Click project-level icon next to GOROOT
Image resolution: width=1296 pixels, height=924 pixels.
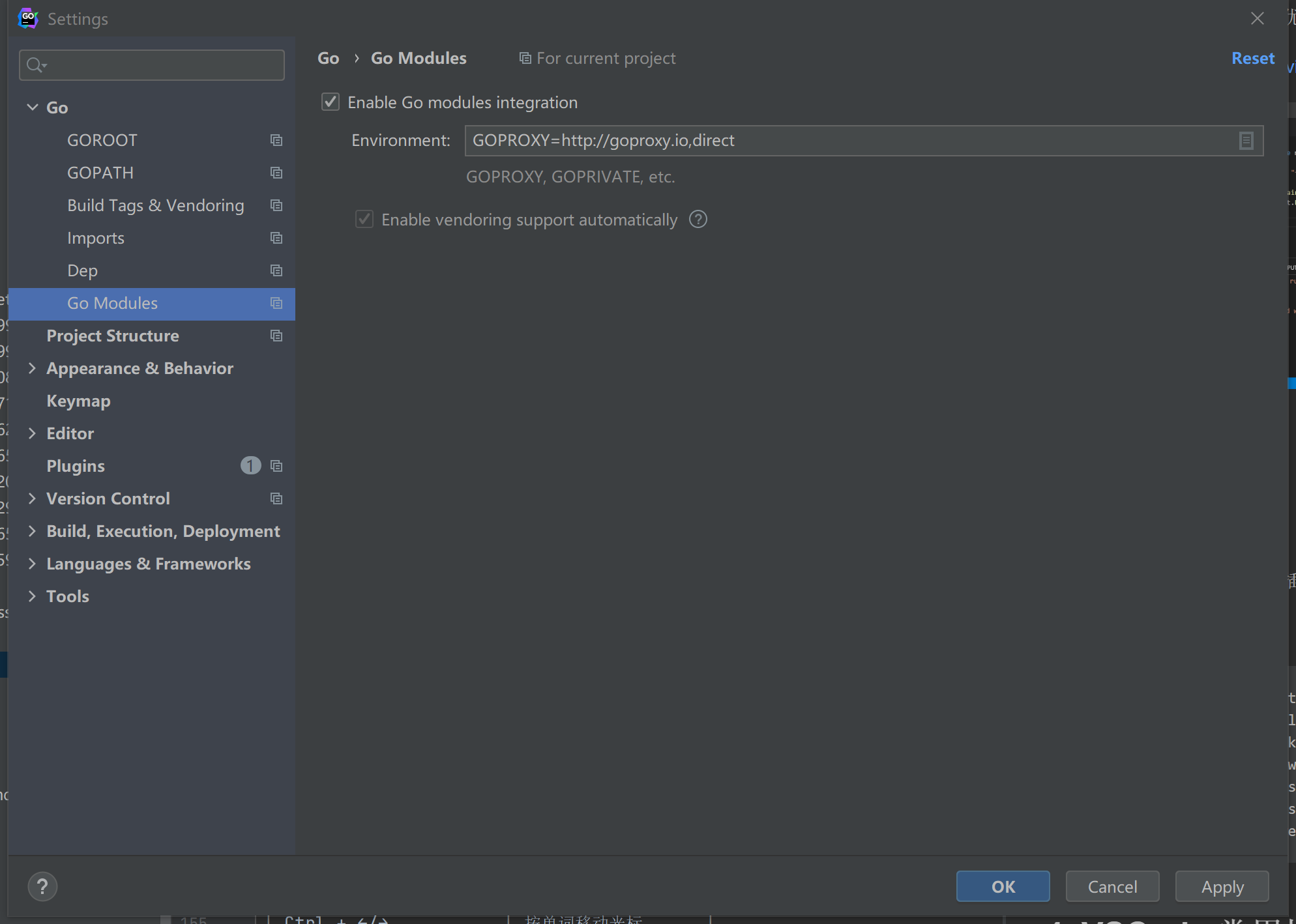pyautogui.click(x=276, y=140)
